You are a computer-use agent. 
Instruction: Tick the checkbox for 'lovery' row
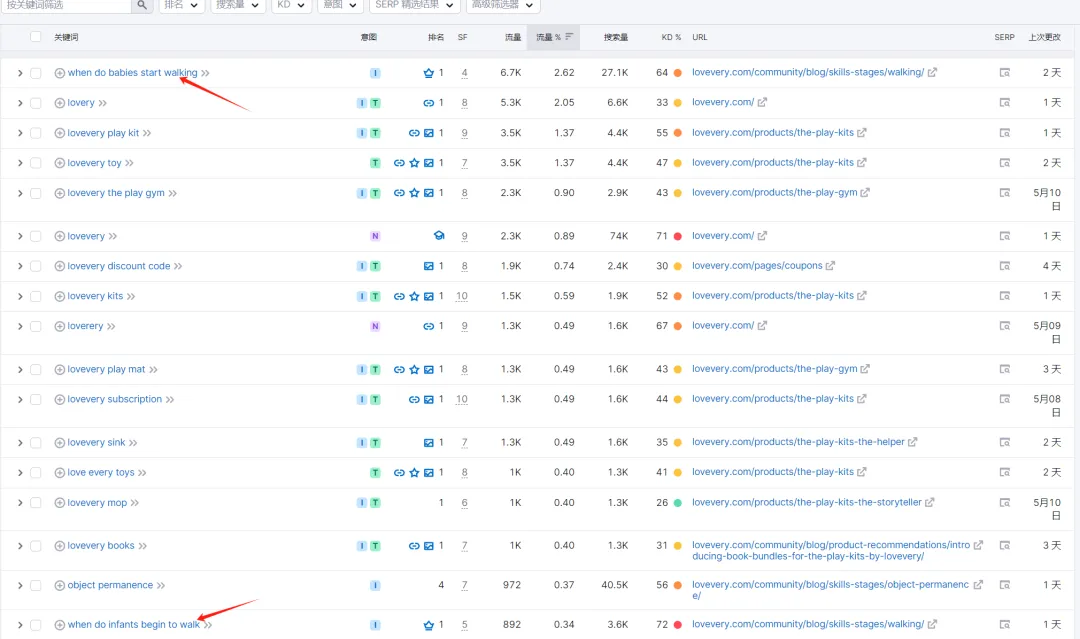tap(35, 103)
